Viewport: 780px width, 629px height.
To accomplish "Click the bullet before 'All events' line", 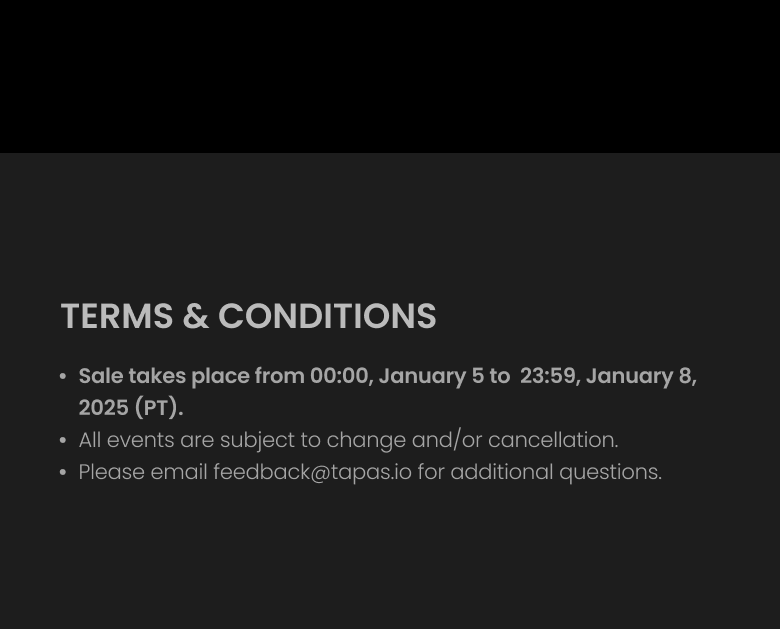I will [63, 441].
